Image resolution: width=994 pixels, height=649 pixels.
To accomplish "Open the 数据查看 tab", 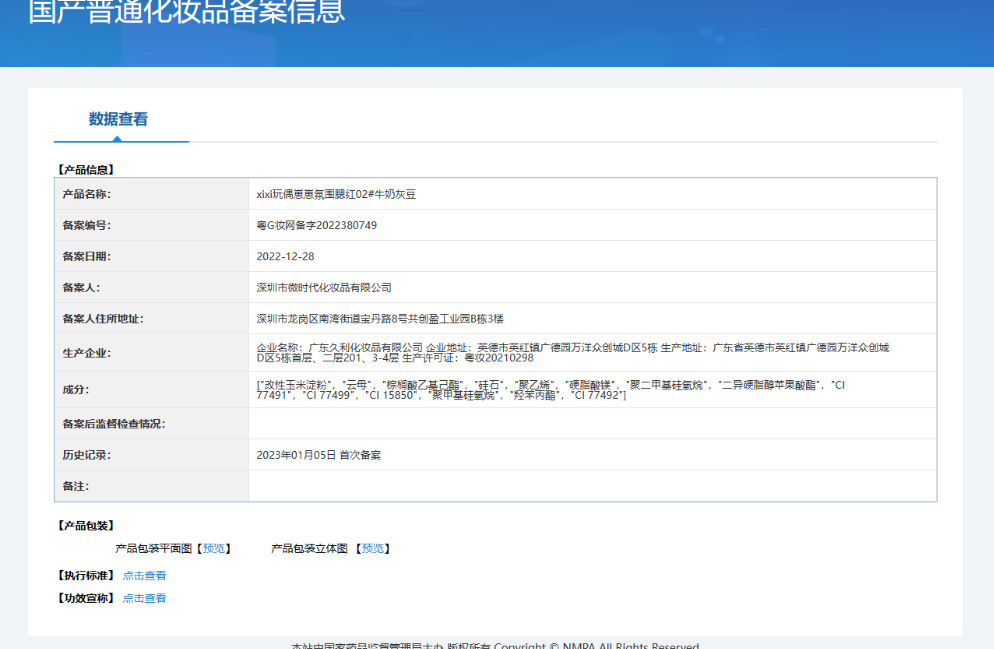I will [x=119, y=119].
